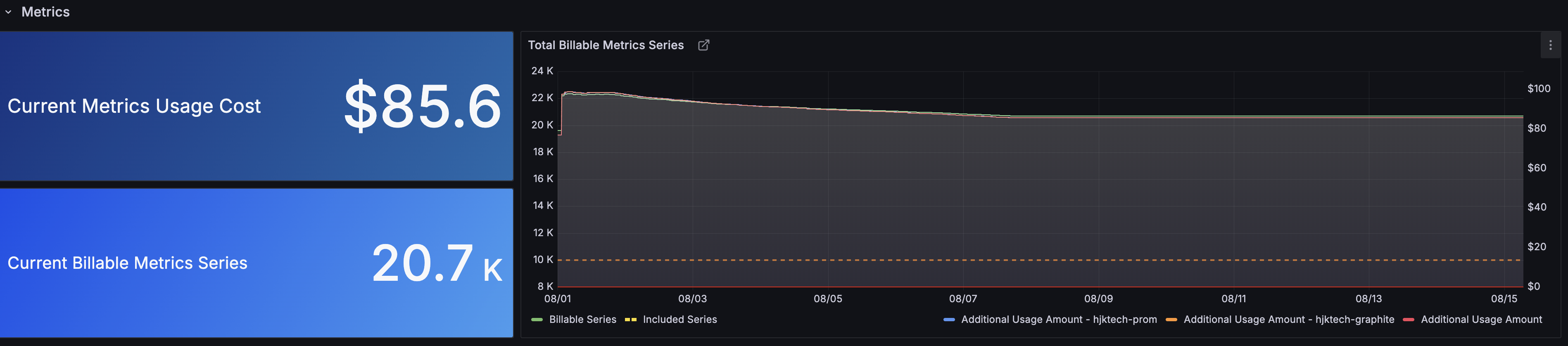Click the Current Metrics Usage Cost title
The image size is (1568, 346).
pos(134,106)
